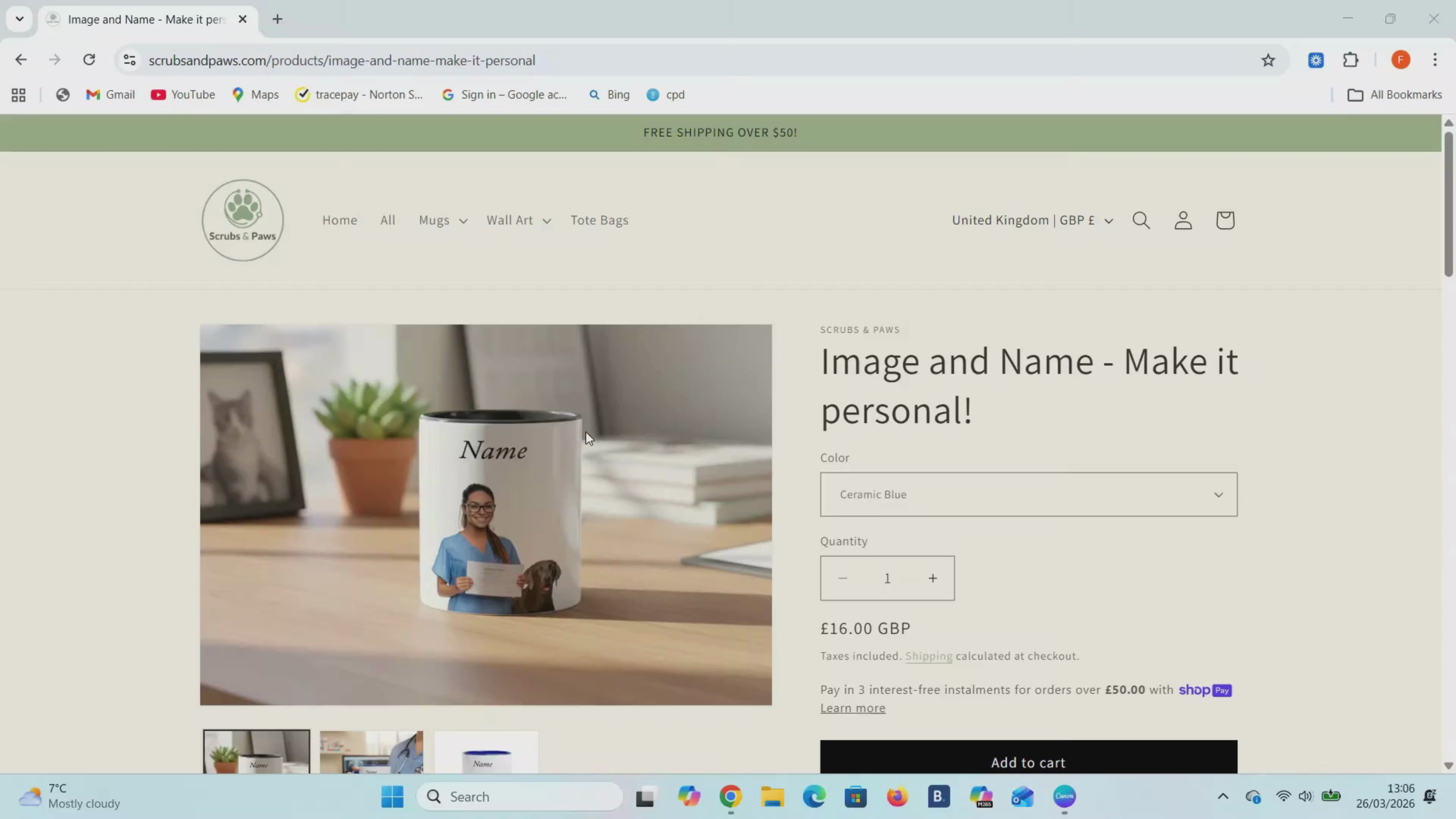Viewport: 1456px width, 819px height.
Task: Open File Explorer from the taskbar
Action: pos(772,797)
